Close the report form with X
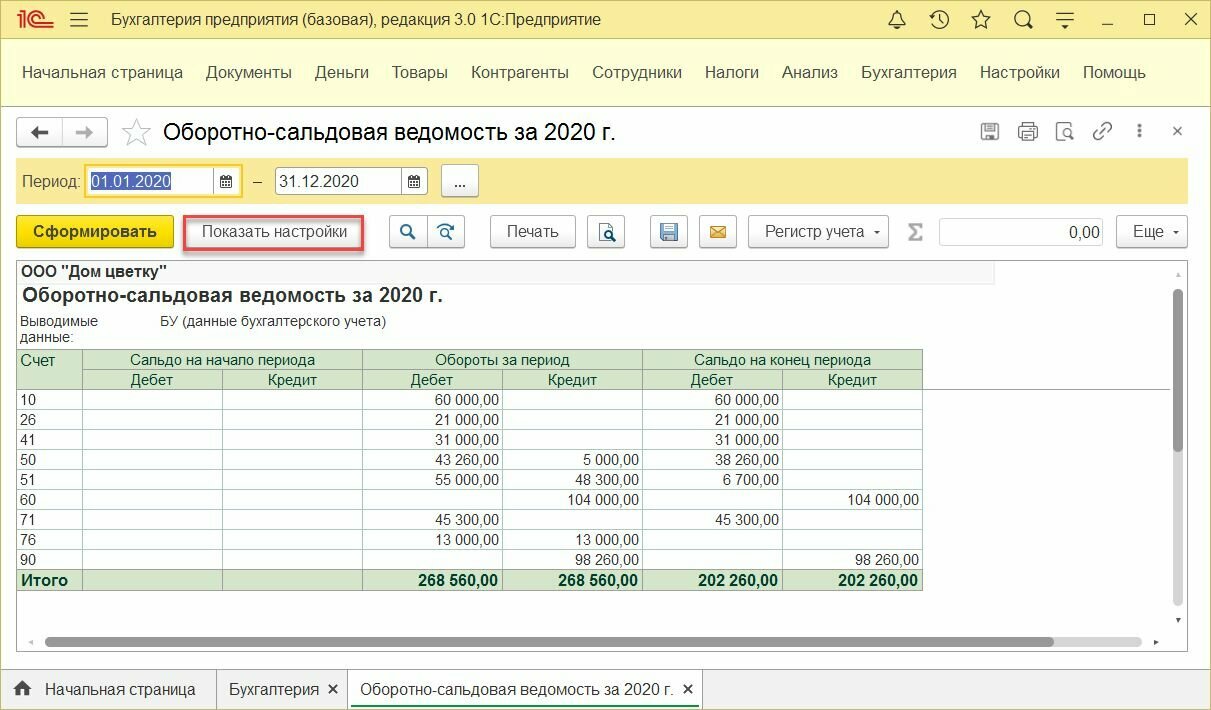 [x=1177, y=131]
